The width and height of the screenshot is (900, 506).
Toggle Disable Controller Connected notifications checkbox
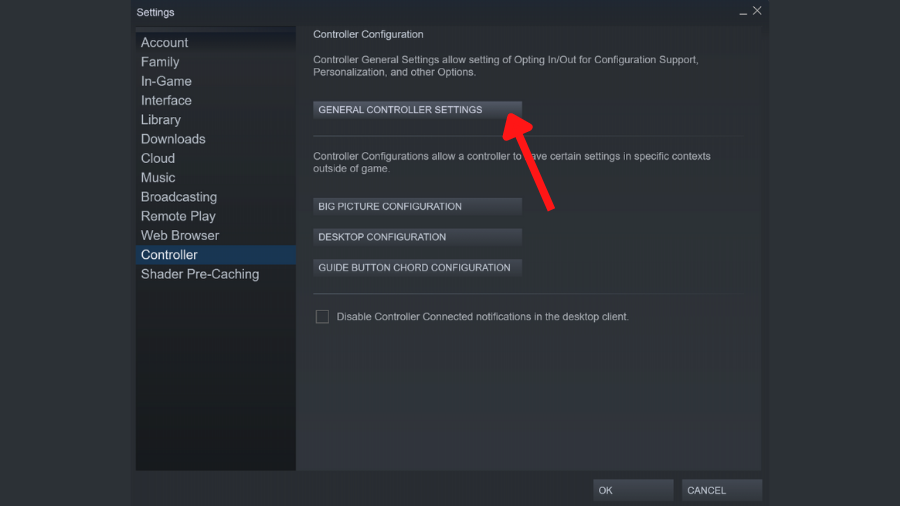(322, 317)
